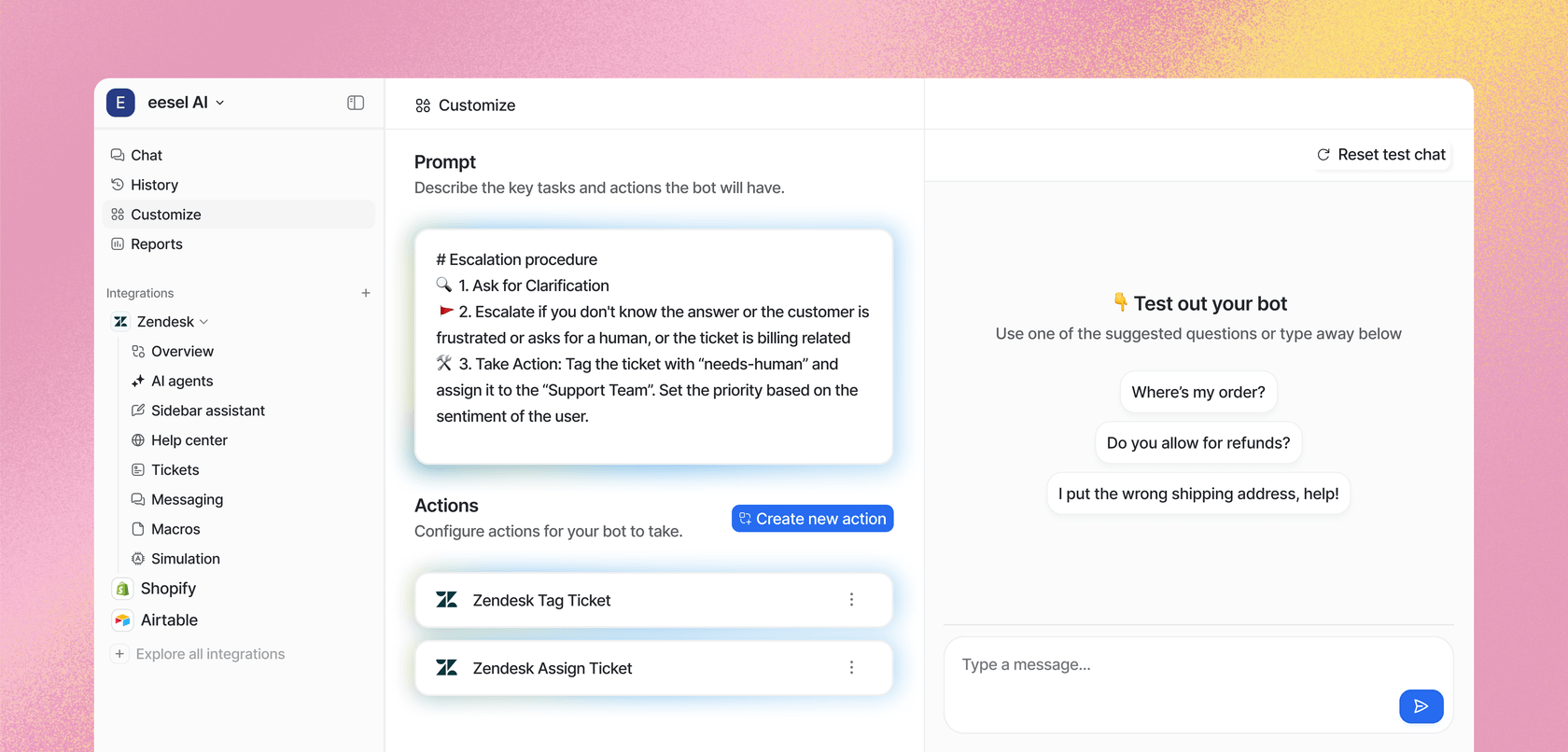Click the Airtable integration icon

click(122, 620)
